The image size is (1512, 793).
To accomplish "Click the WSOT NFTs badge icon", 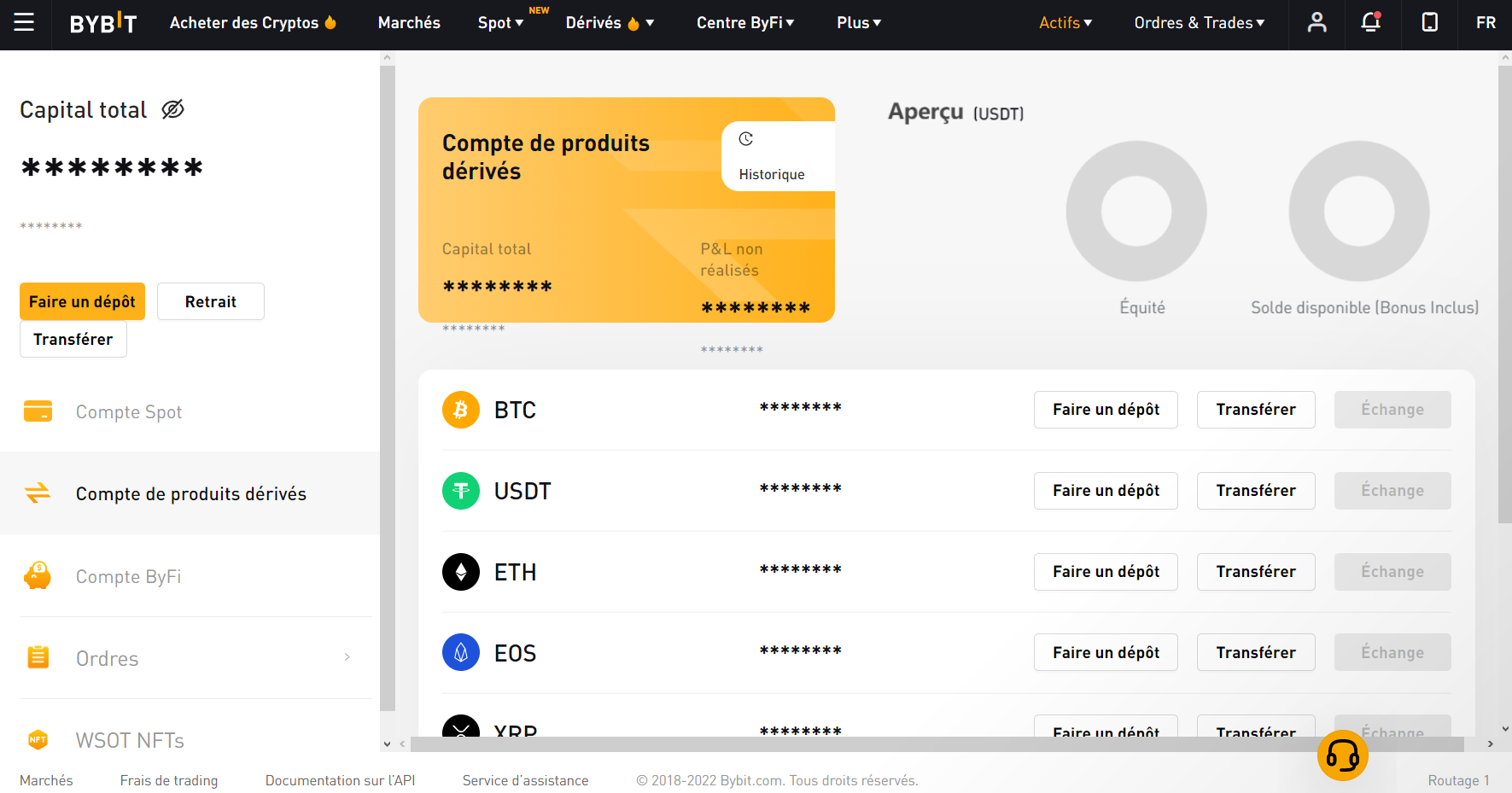I will pyautogui.click(x=38, y=739).
